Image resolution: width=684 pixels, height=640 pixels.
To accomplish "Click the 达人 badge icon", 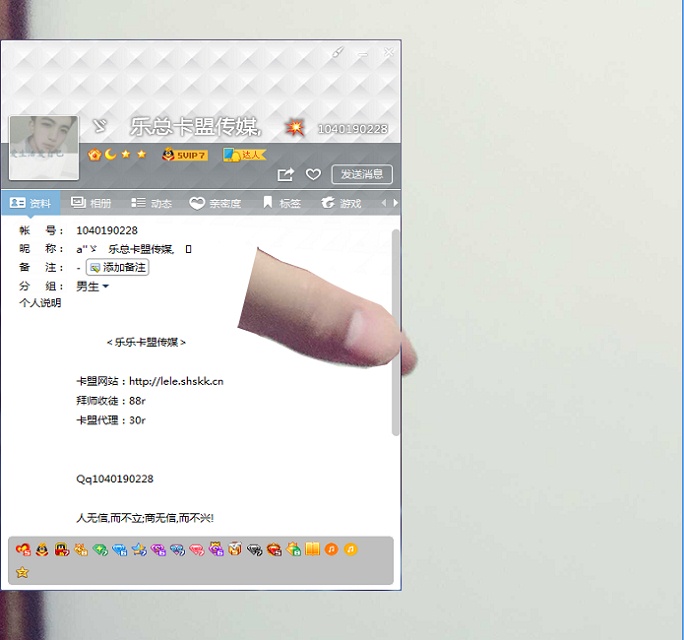I will 244,154.
